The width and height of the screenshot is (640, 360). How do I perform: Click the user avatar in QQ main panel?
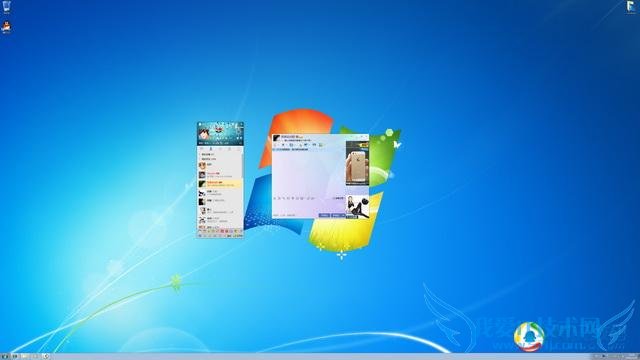click(204, 134)
